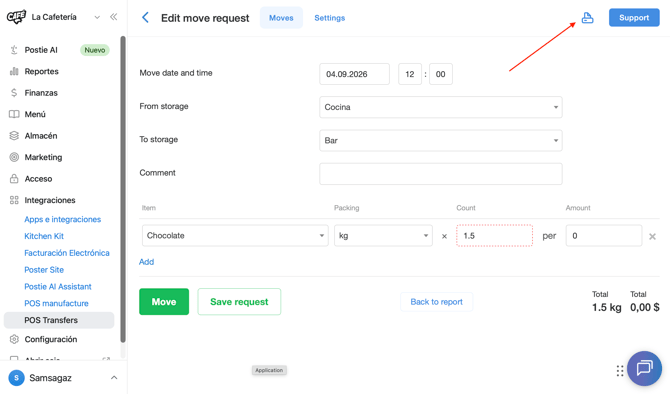Viewport: 670px width, 394px height.
Task: Click the total cost 0,00 $
Action: [x=644, y=307]
